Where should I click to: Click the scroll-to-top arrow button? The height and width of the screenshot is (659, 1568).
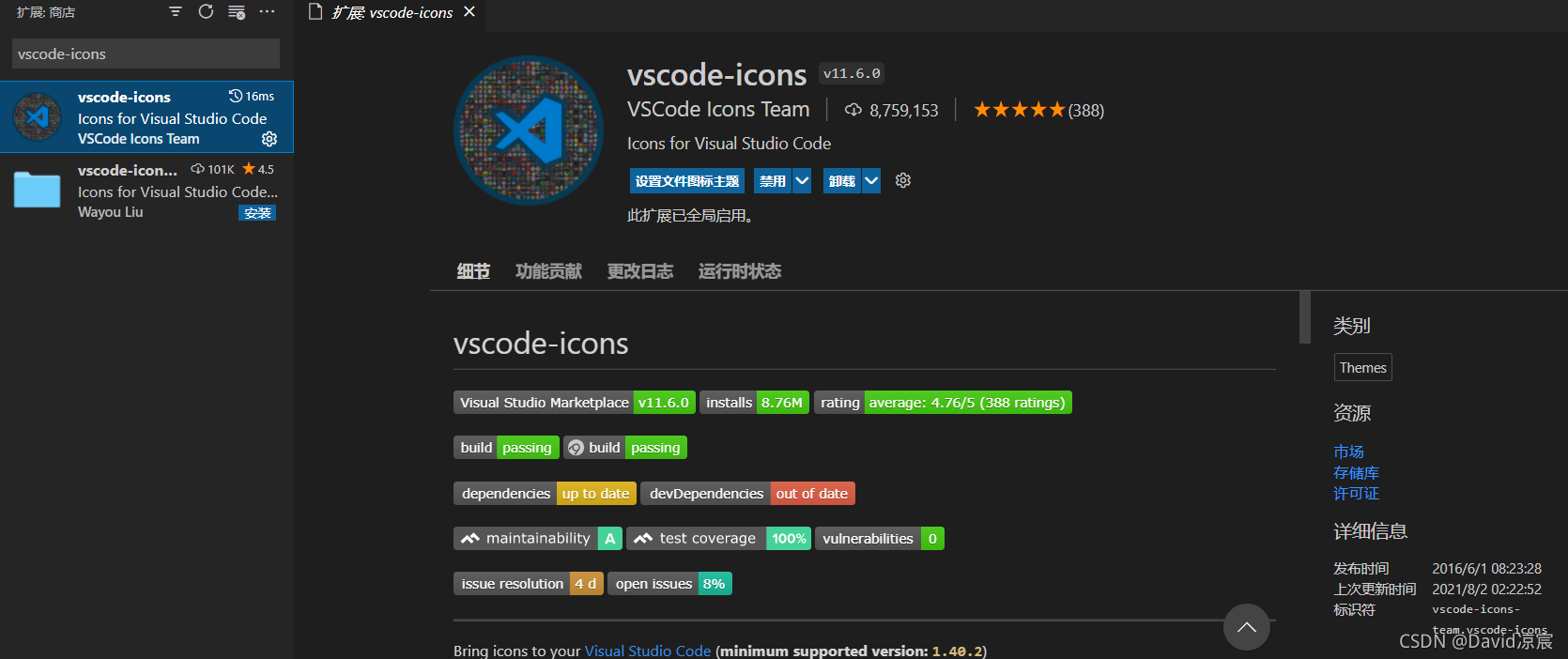point(1247,627)
